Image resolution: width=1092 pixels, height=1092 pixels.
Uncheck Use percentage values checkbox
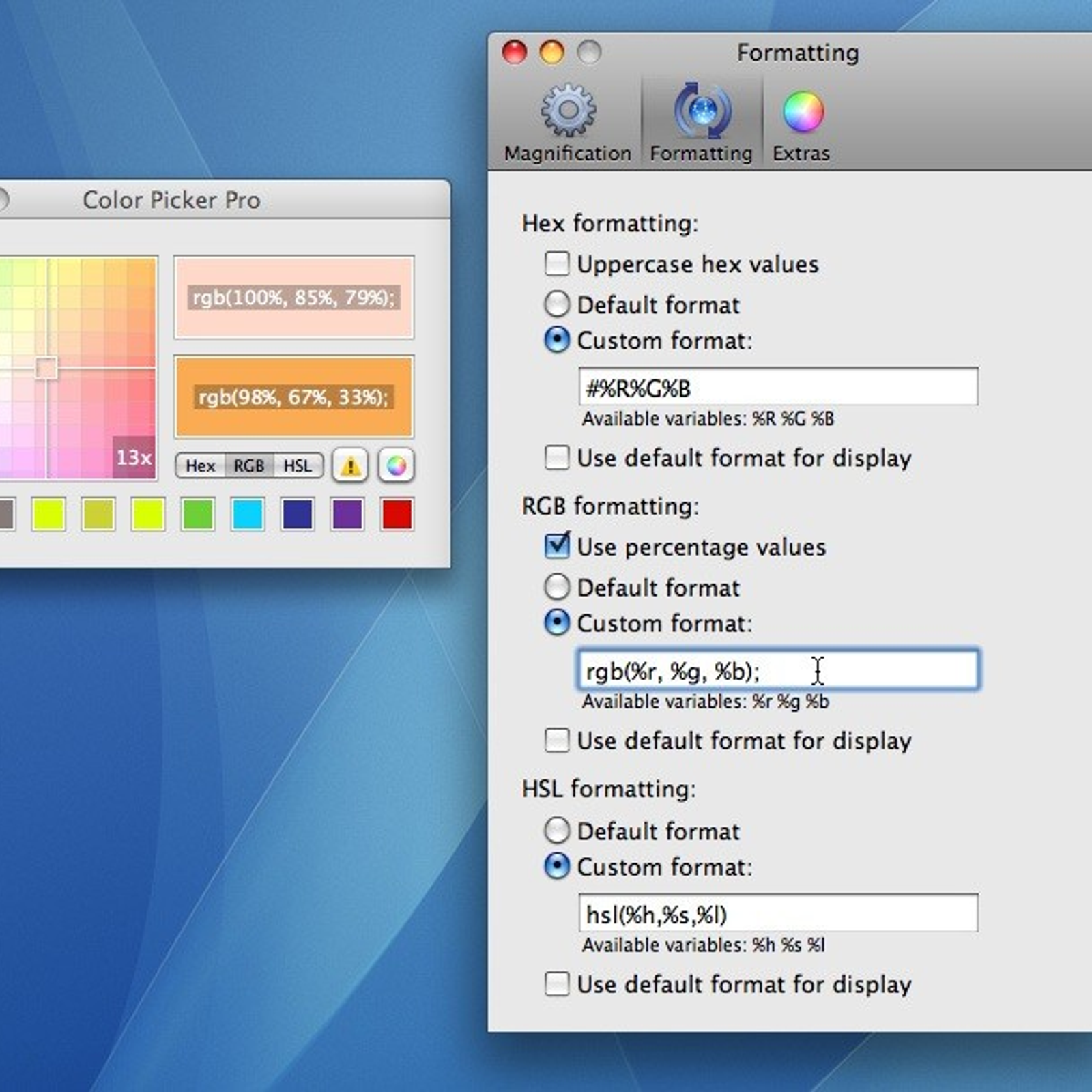tap(557, 546)
